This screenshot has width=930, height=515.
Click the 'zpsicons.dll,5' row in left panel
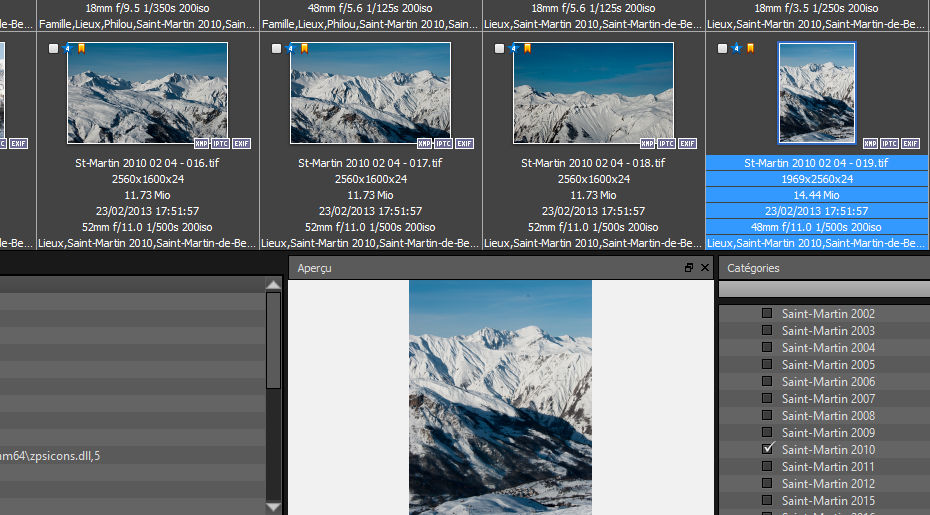pos(133,456)
